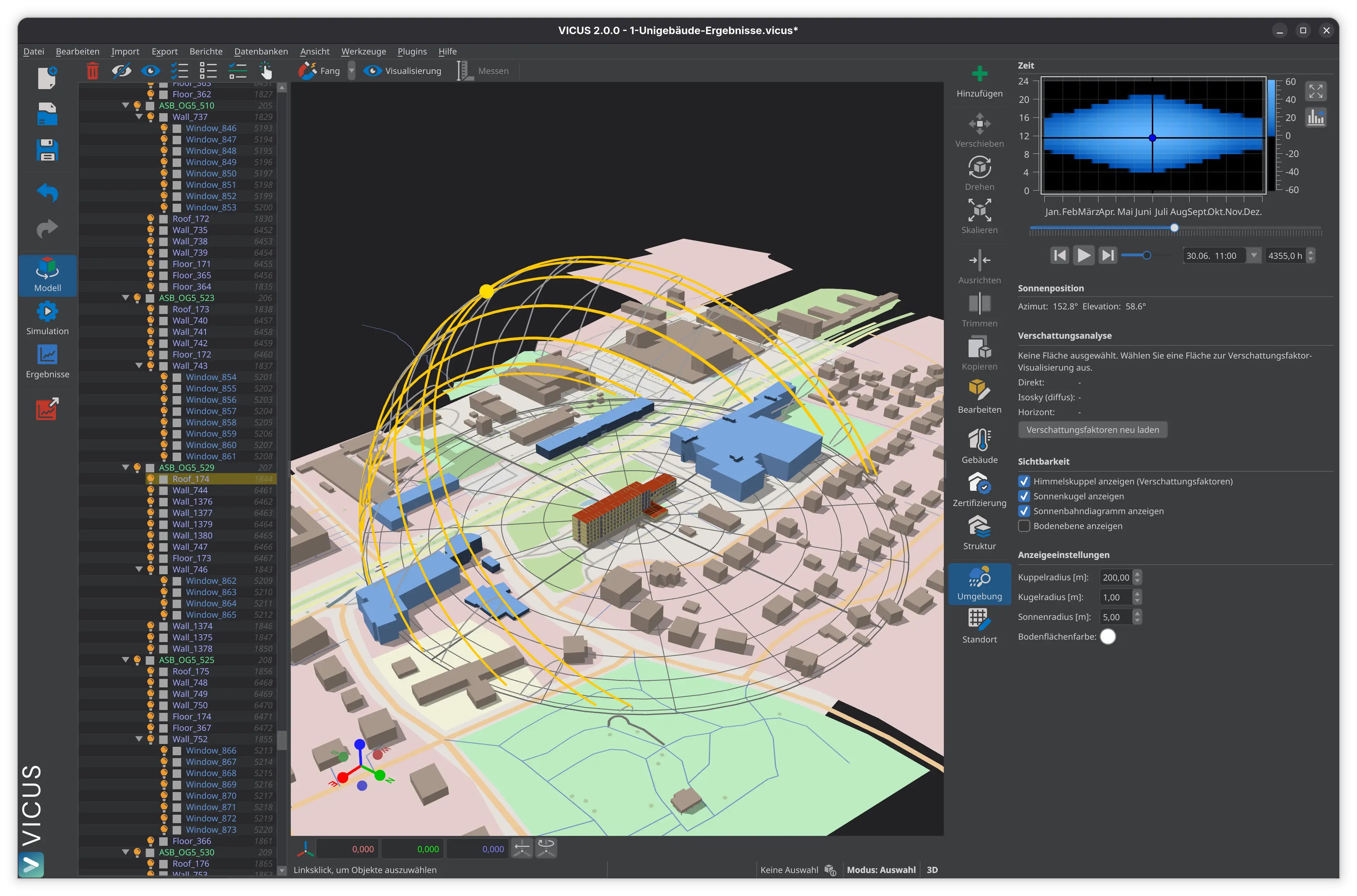Open the date time dropdown 30.06. 11:00
The image size is (1357, 896).
click(1253, 255)
